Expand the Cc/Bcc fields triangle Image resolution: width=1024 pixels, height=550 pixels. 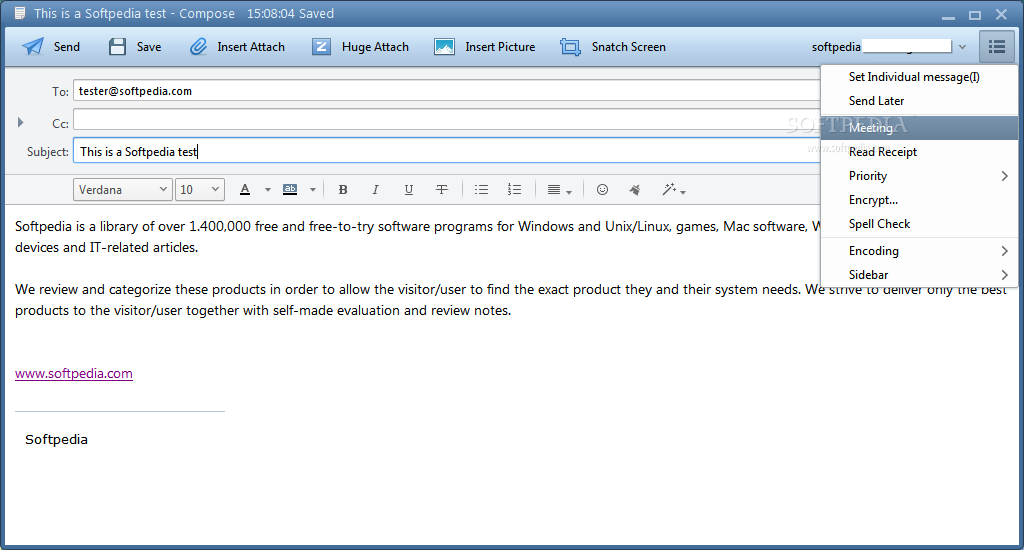click(20, 122)
